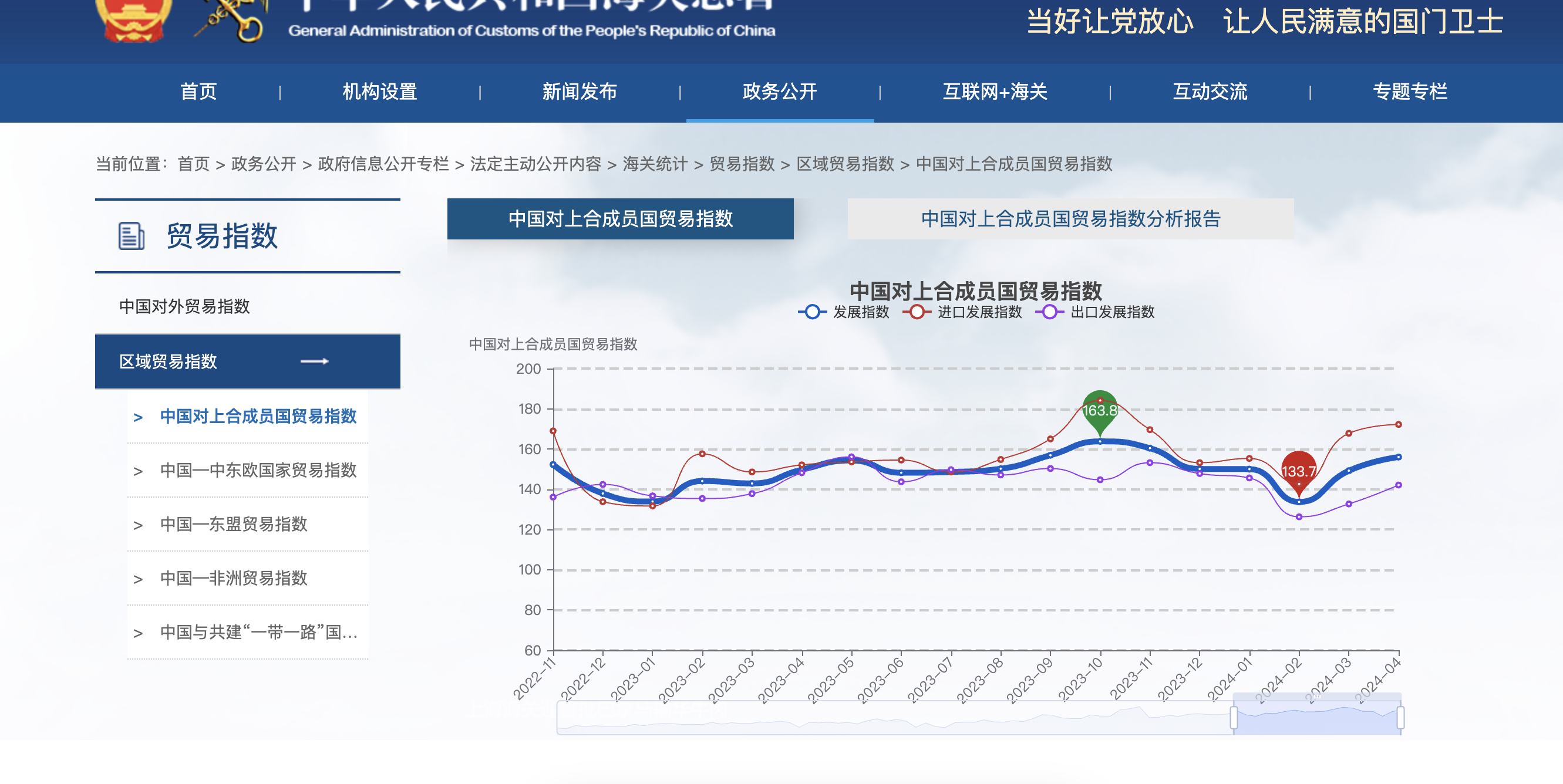This screenshot has height=784, width=1563.
Task: Open 中国与共建"一带一路"国 sidebar entry
Action: pos(258,633)
